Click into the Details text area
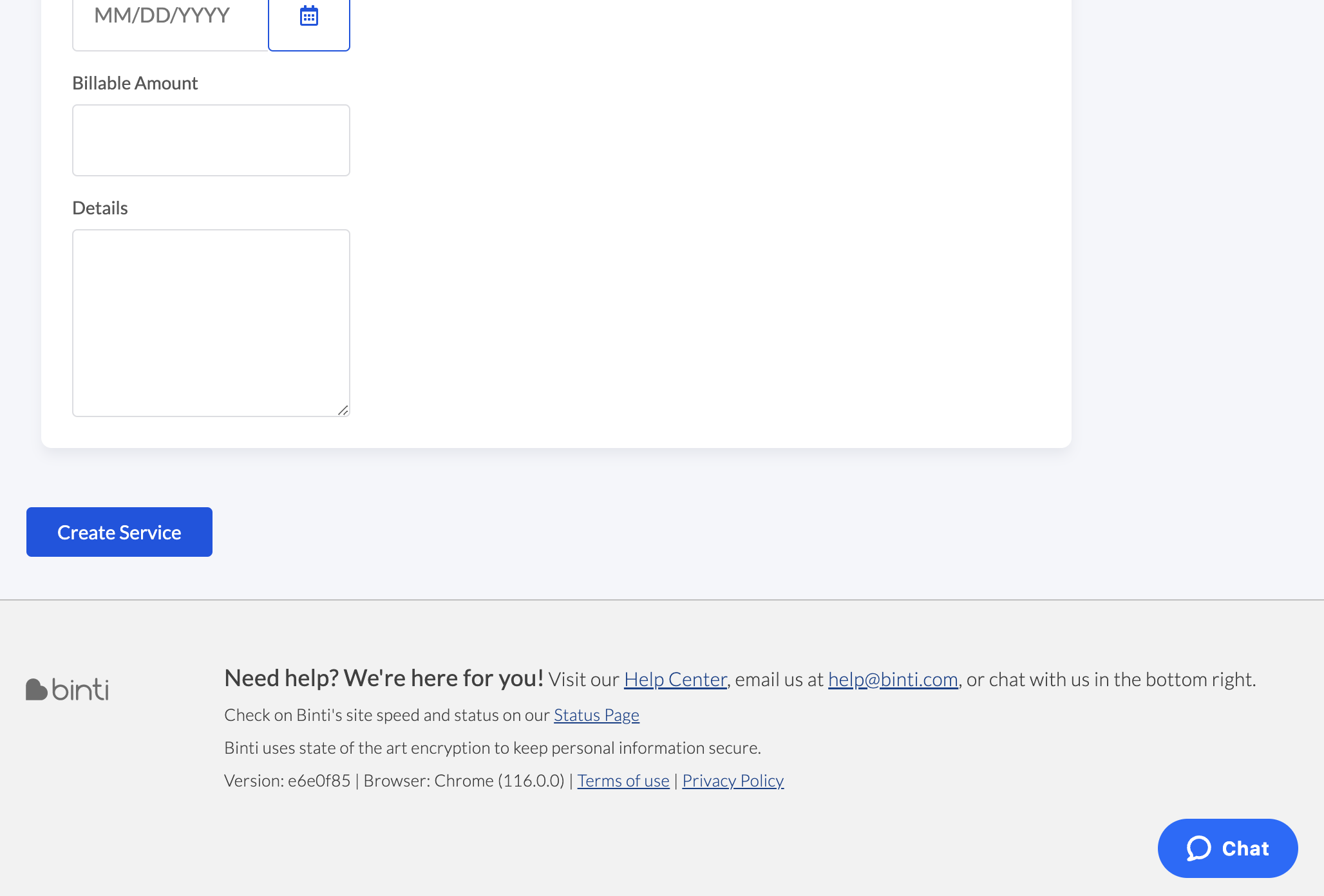 (211, 323)
